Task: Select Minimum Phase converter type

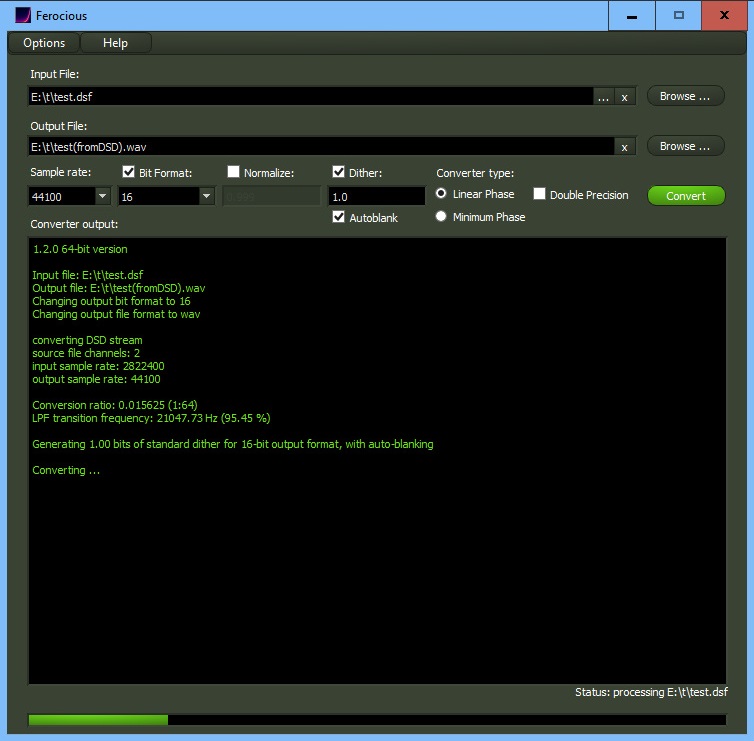Action: click(x=441, y=217)
